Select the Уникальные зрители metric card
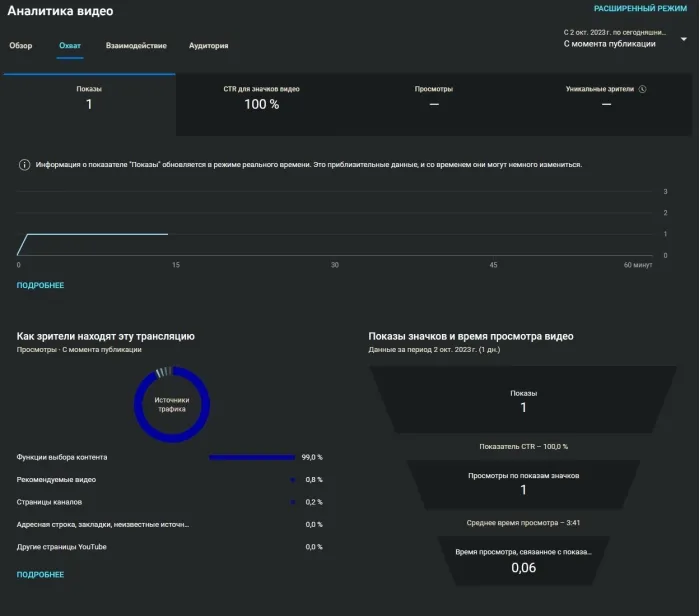The width and height of the screenshot is (700, 616). pos(606,104)
